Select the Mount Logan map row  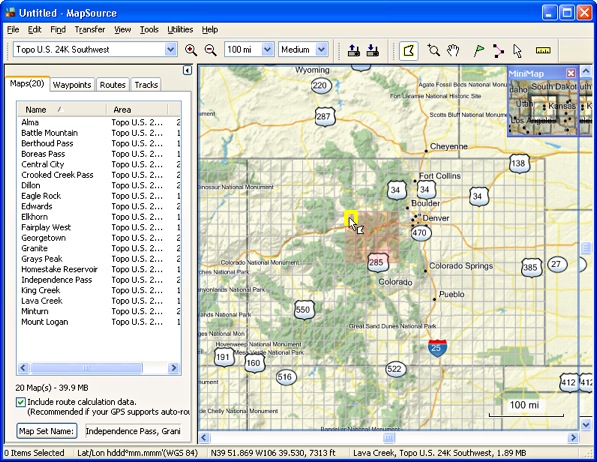tap(99, 322)
